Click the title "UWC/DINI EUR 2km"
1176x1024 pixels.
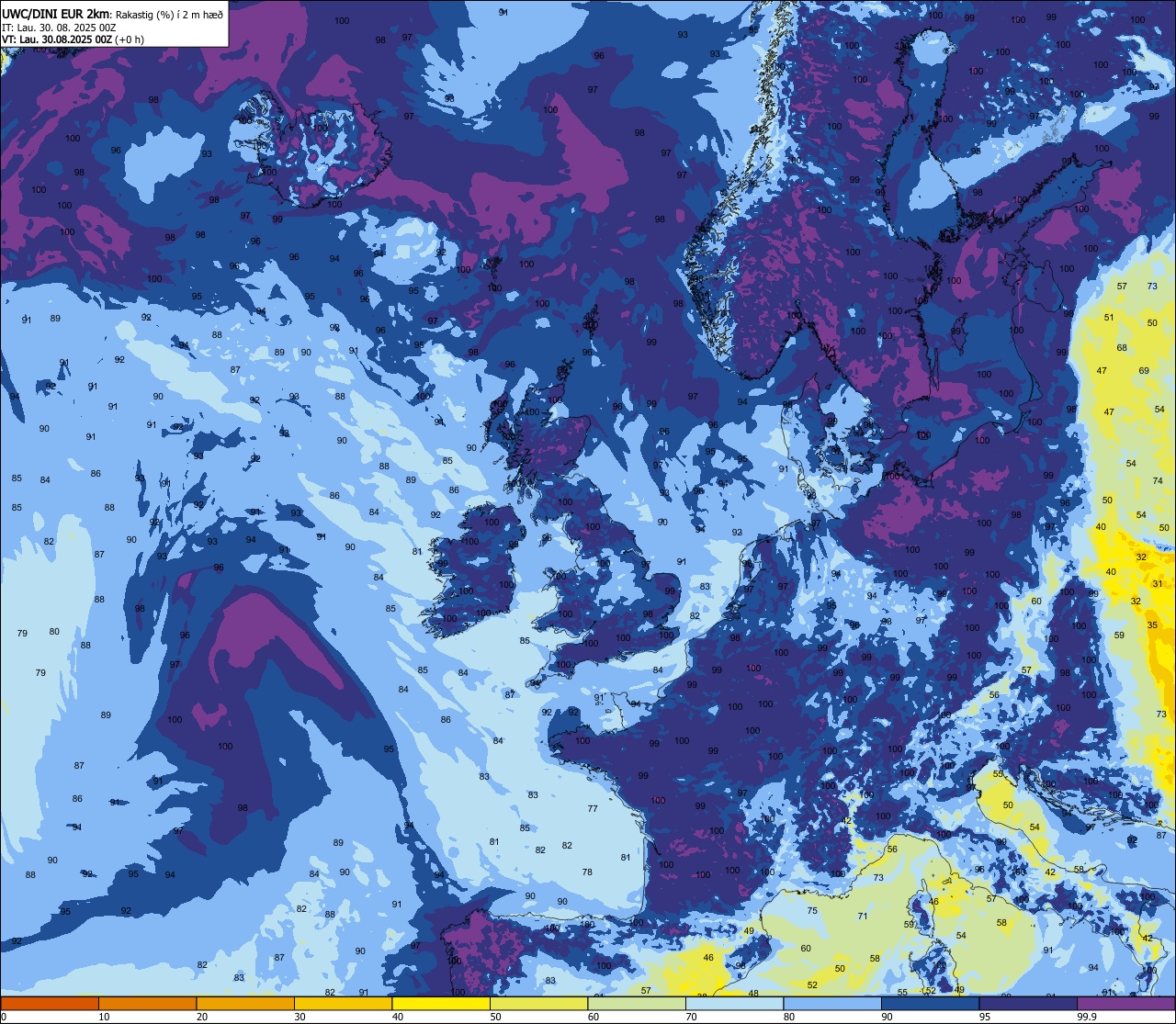pos(56,14)
